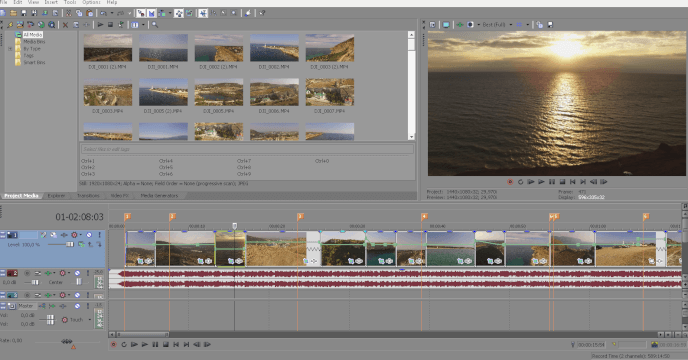Viewport: 688px width, 360px height.
Task: Select the Media Bins folder
Action: point(34,42)
